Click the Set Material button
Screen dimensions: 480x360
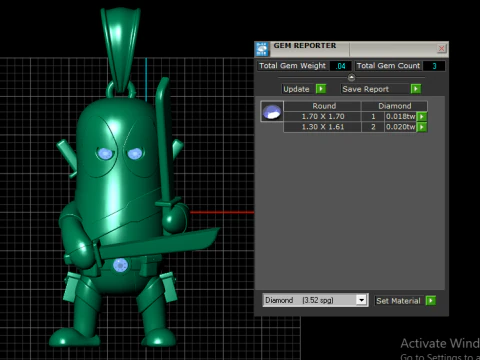398,301
